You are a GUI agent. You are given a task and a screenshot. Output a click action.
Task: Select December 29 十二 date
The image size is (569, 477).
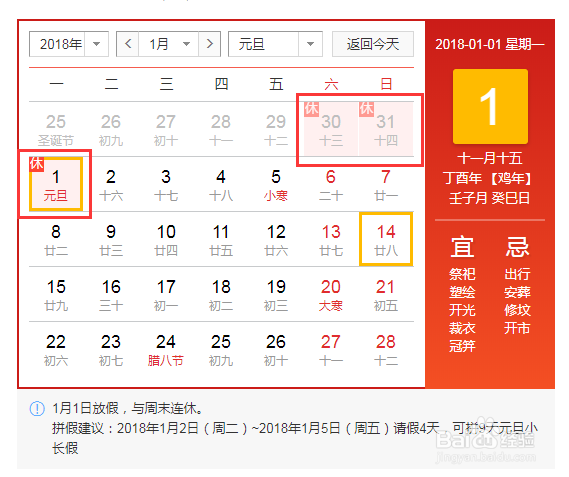[x=276, y=129]
